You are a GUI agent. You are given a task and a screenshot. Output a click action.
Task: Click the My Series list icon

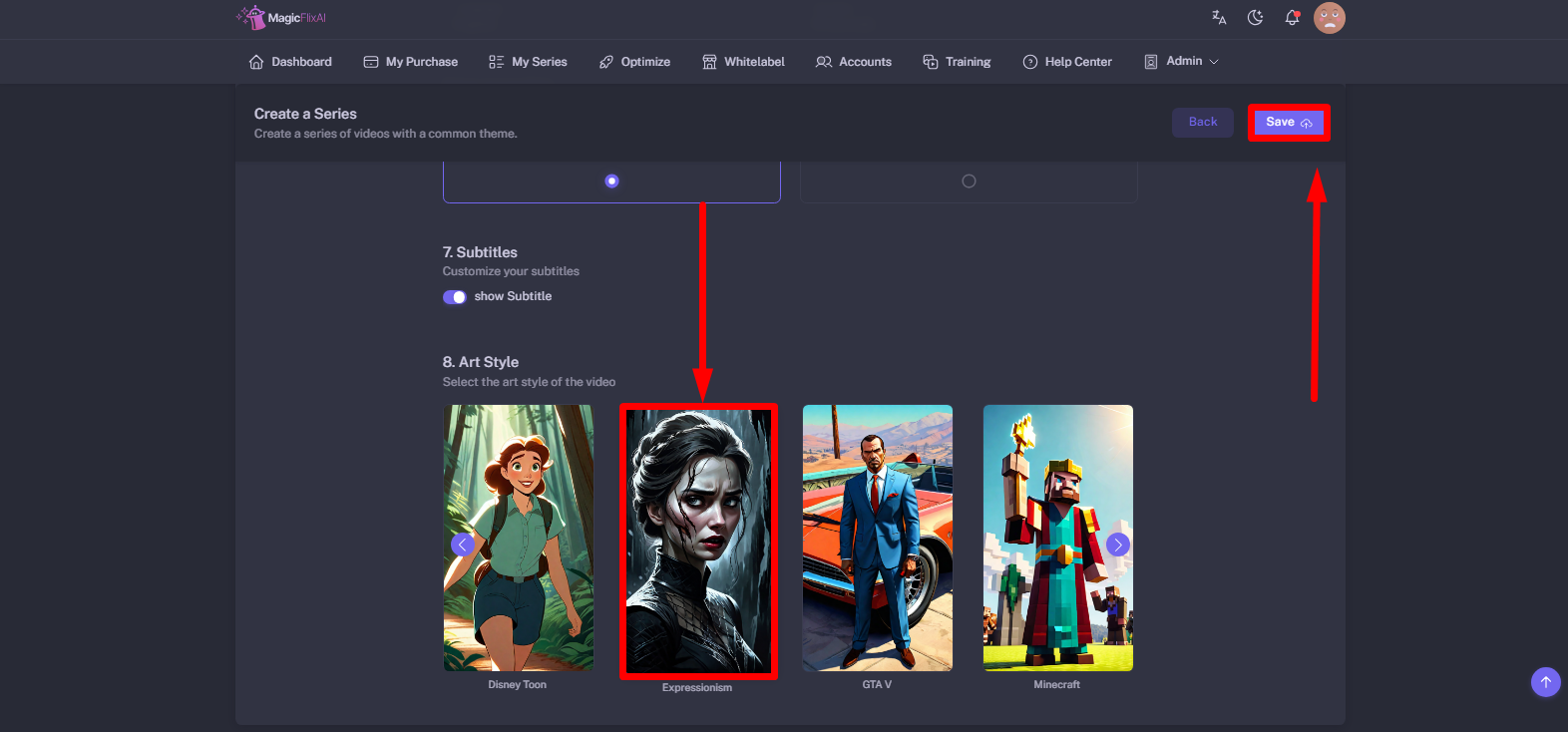[496, 62]
